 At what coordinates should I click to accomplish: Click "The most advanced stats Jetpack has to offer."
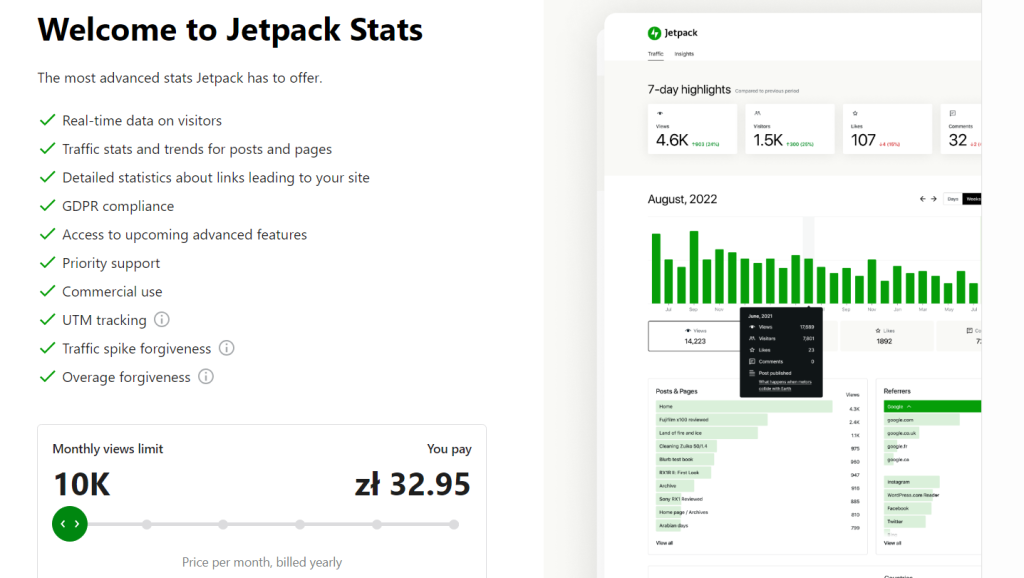180,78
